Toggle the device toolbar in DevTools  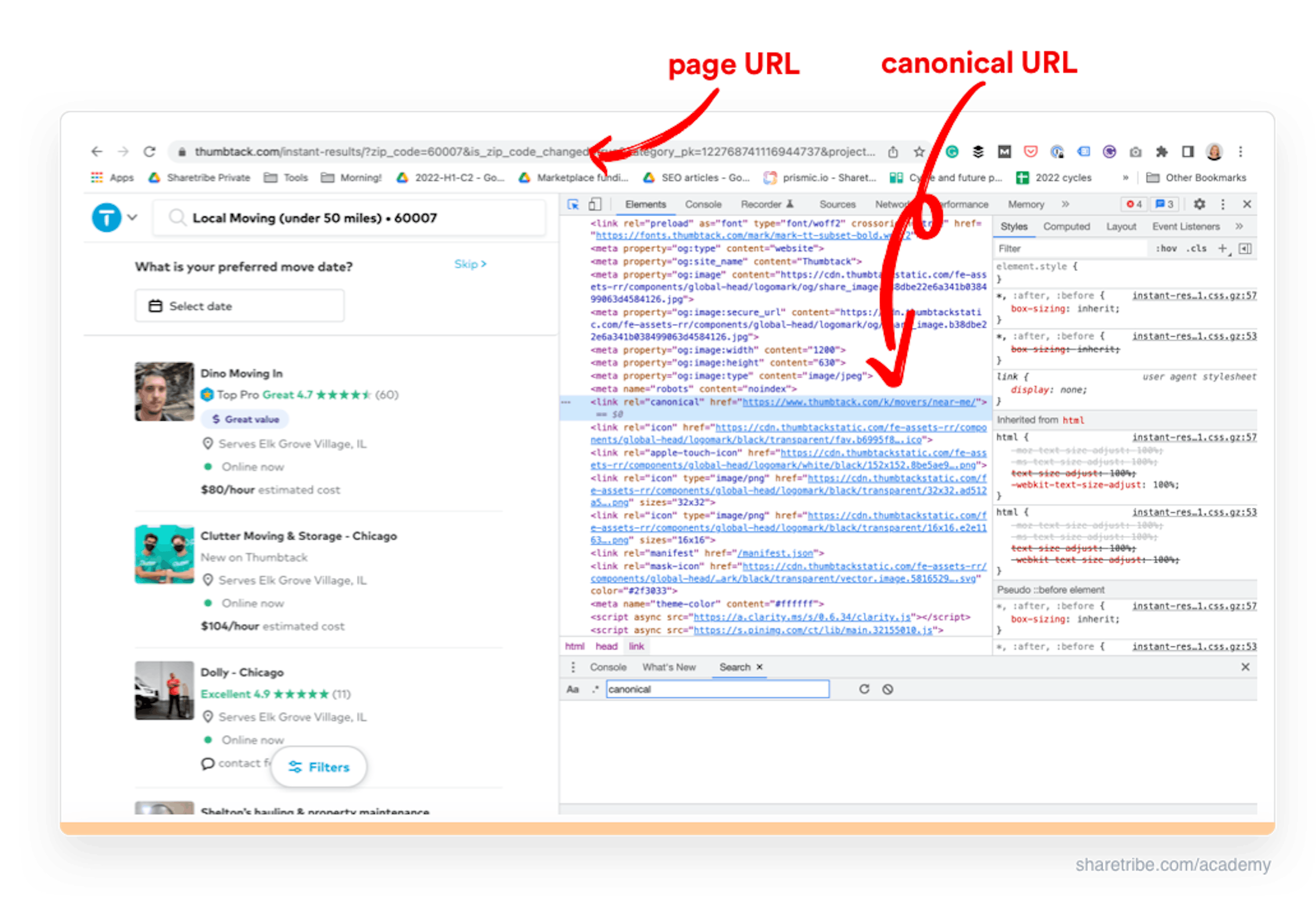click(x=595, y=204)
